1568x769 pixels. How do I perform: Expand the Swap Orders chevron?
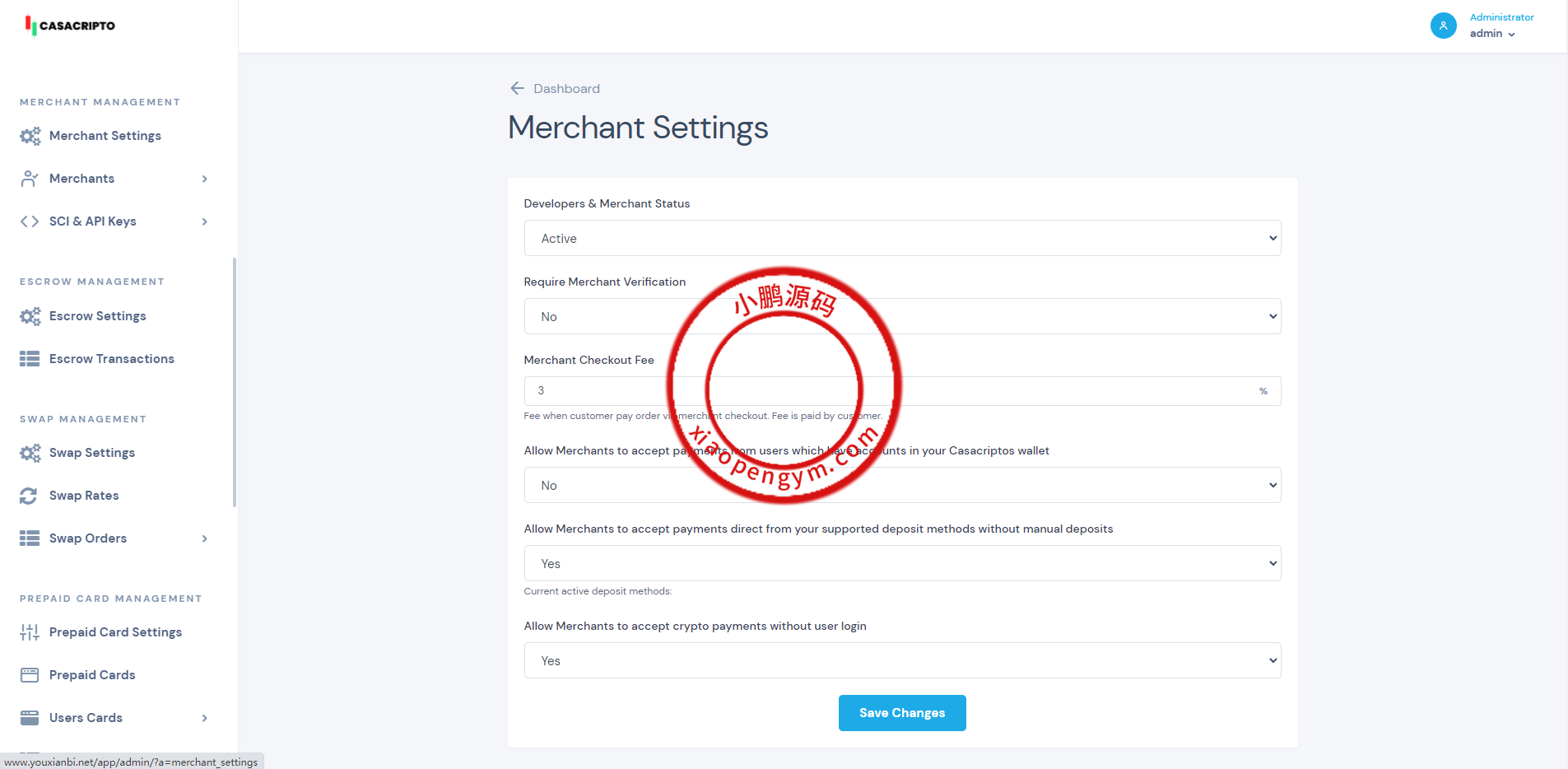point(205,538)
